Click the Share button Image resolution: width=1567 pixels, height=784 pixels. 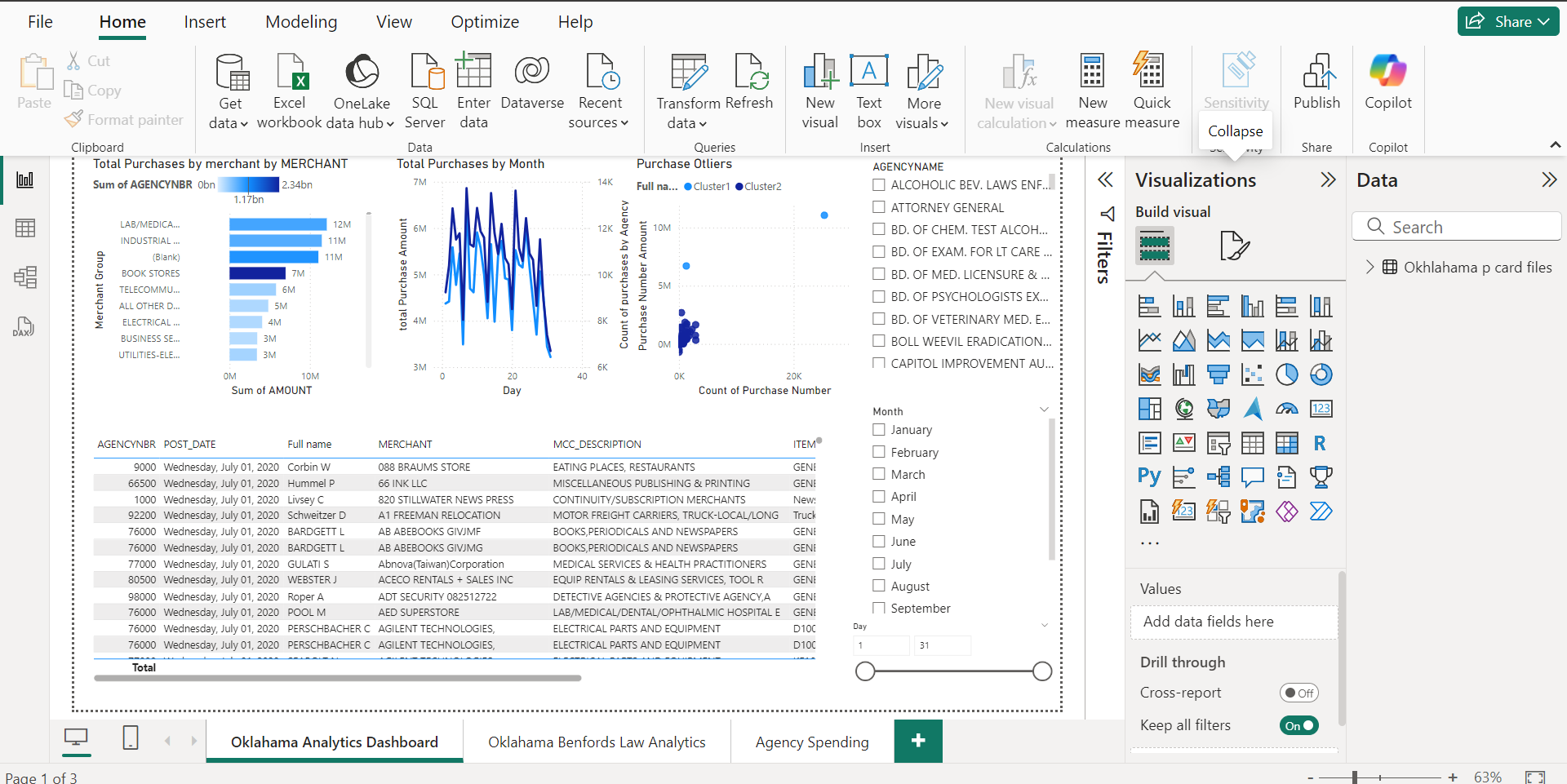coord(1507,22)
